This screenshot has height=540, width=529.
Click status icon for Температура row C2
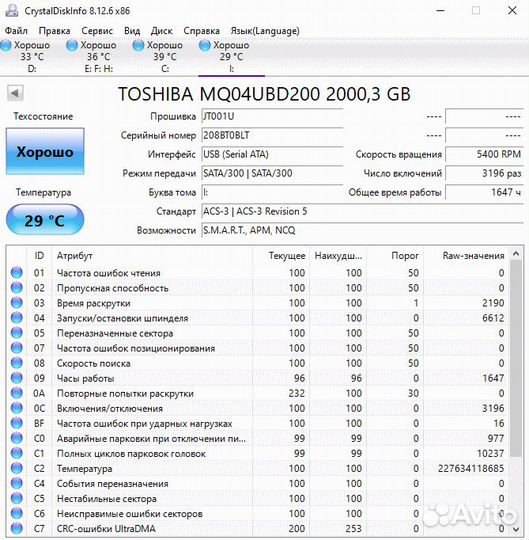pos(17,468)
